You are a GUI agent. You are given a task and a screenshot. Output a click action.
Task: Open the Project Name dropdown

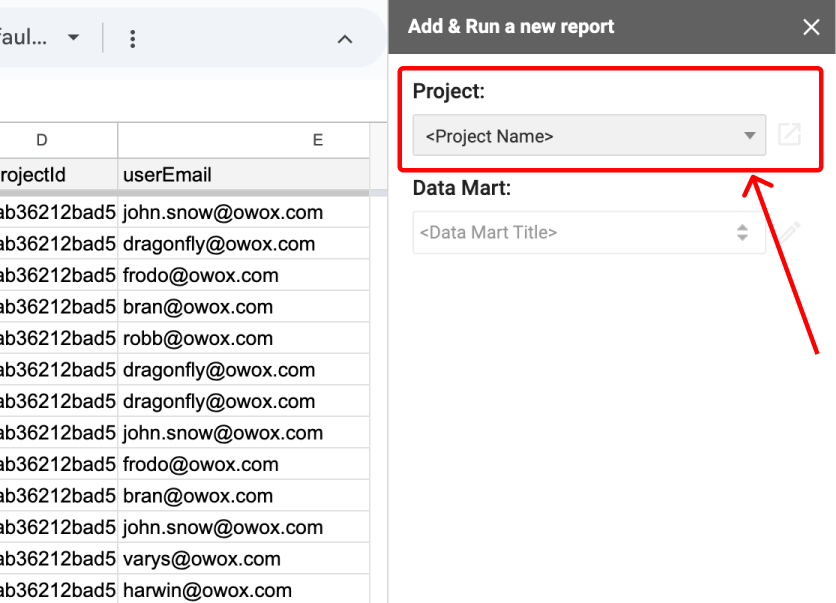pos(589,135)
